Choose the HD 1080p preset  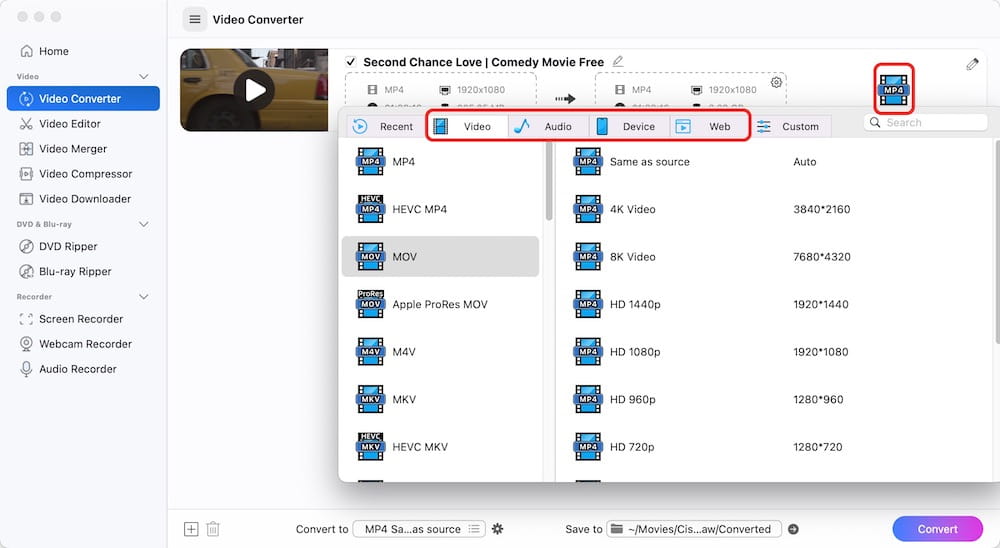pyautogui.click(x=775, y=352)
